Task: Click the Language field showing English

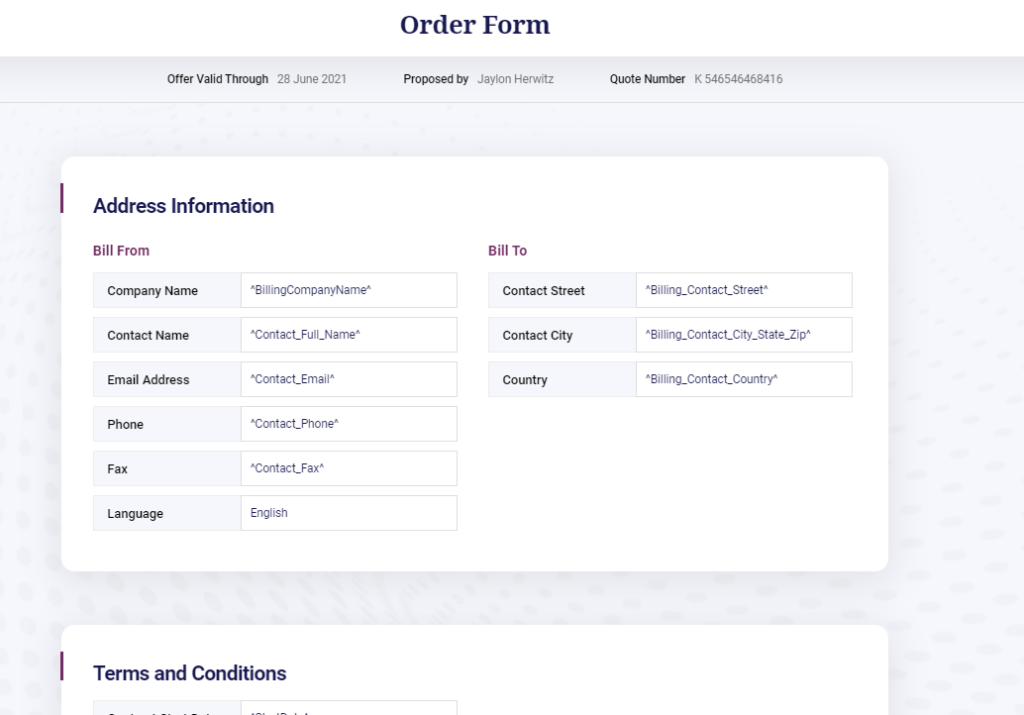Action: 348,513
